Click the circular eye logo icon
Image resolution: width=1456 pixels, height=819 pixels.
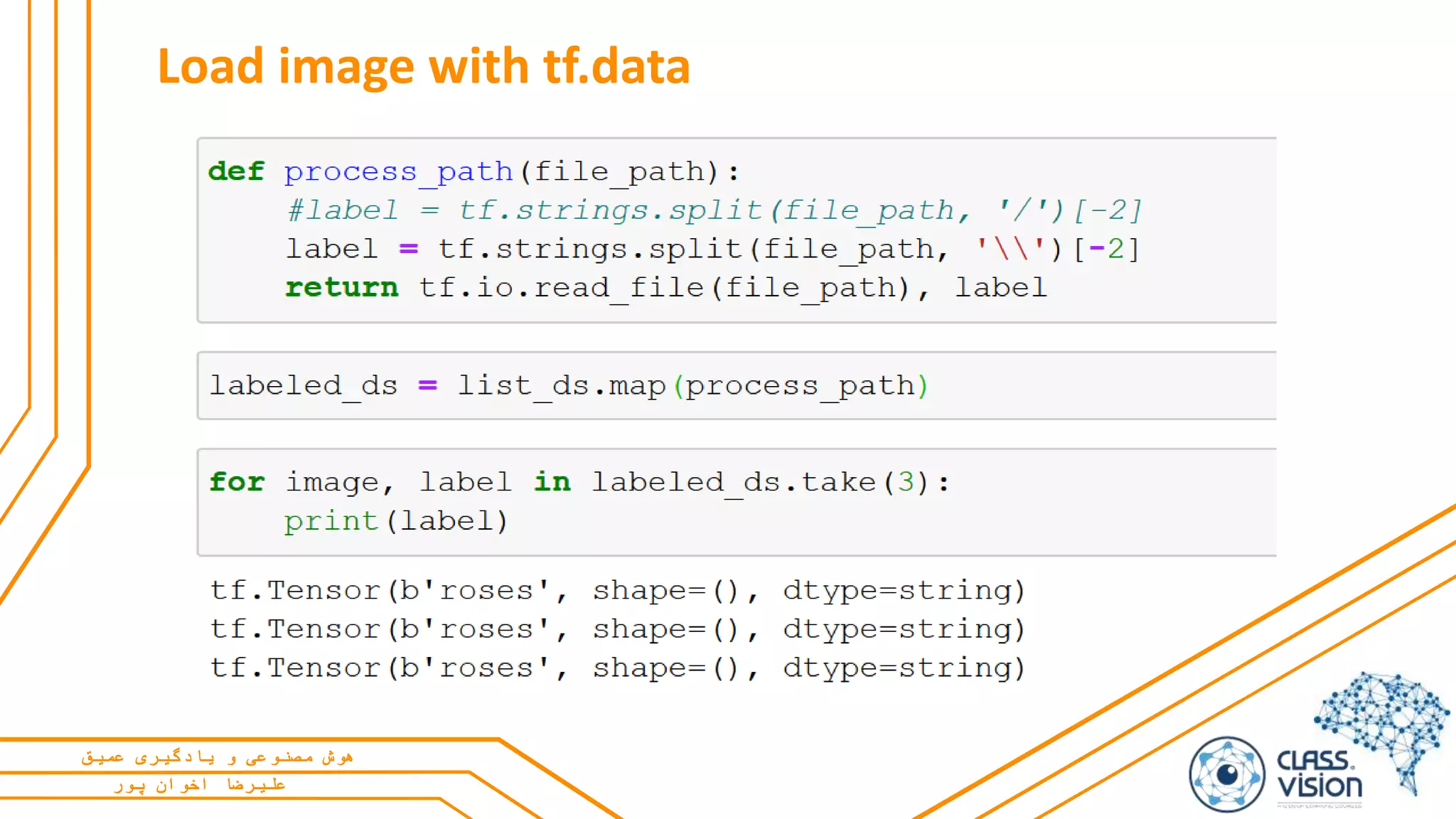coord(1227,774)
